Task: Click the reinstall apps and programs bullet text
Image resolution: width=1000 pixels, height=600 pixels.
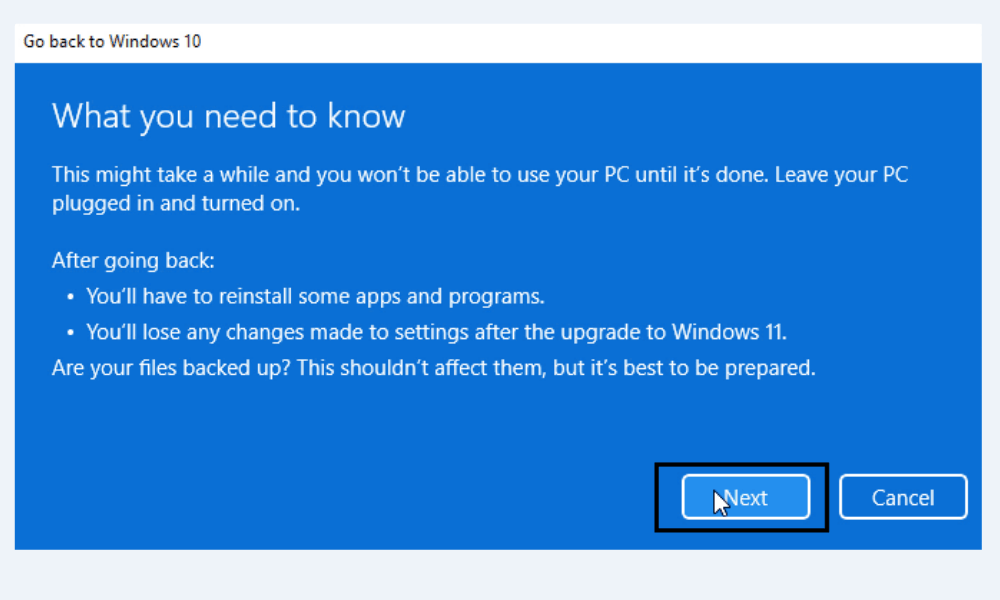Action: pos(315,297)
